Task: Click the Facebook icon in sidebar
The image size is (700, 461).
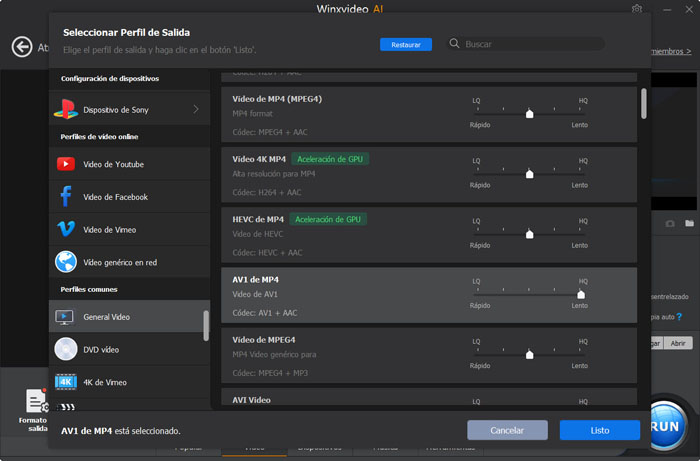Action: point(66,196)
